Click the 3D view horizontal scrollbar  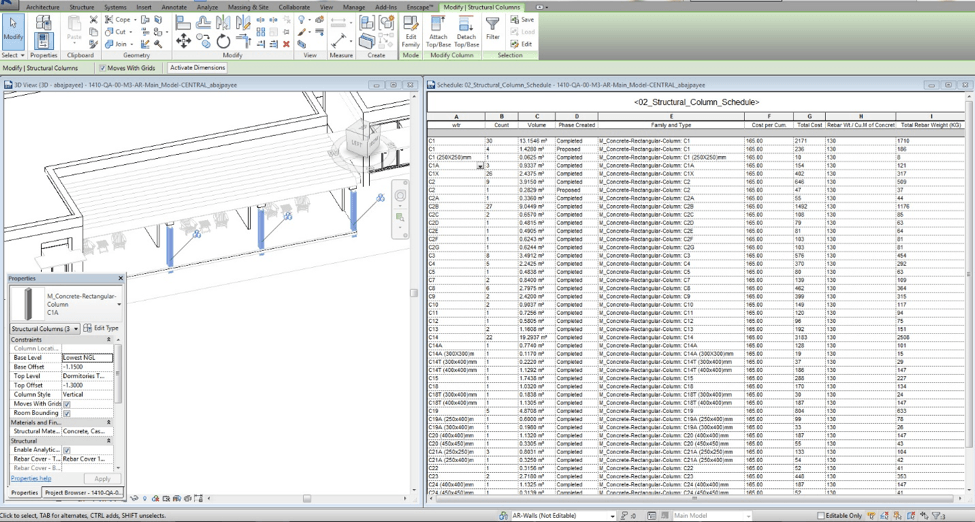307,498
